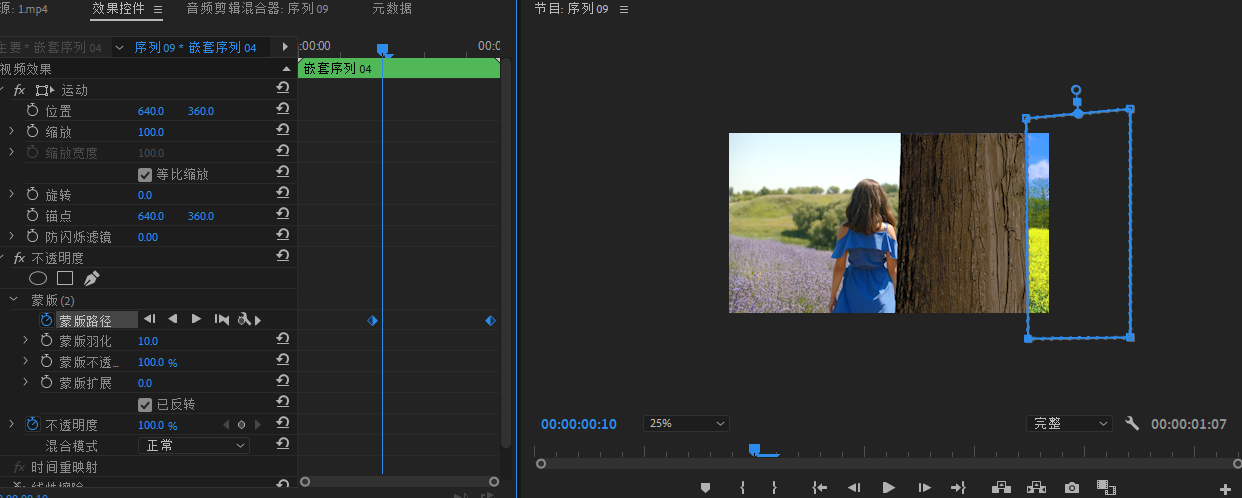Add or remove 不透明度 keyframe diamond

pos(241,425)
